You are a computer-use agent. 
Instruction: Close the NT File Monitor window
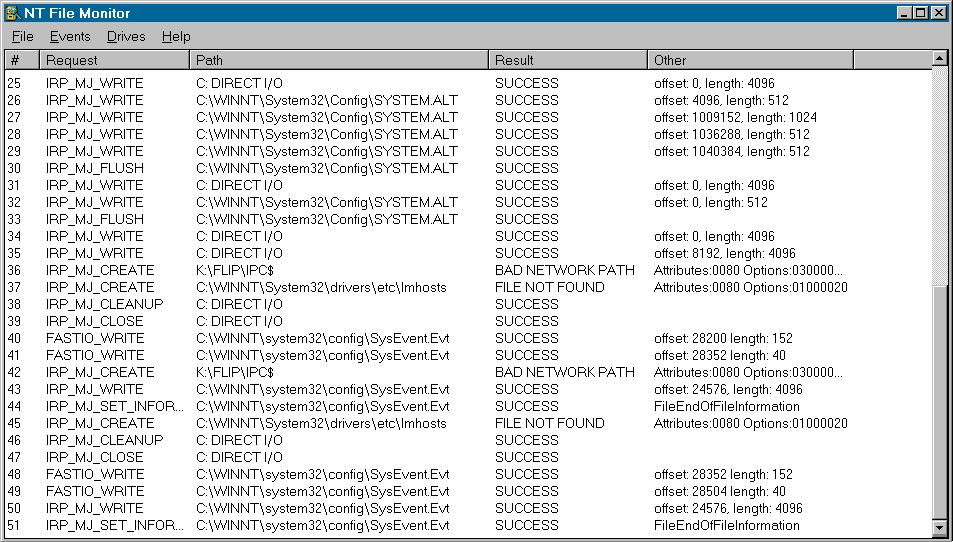[938, 13]
